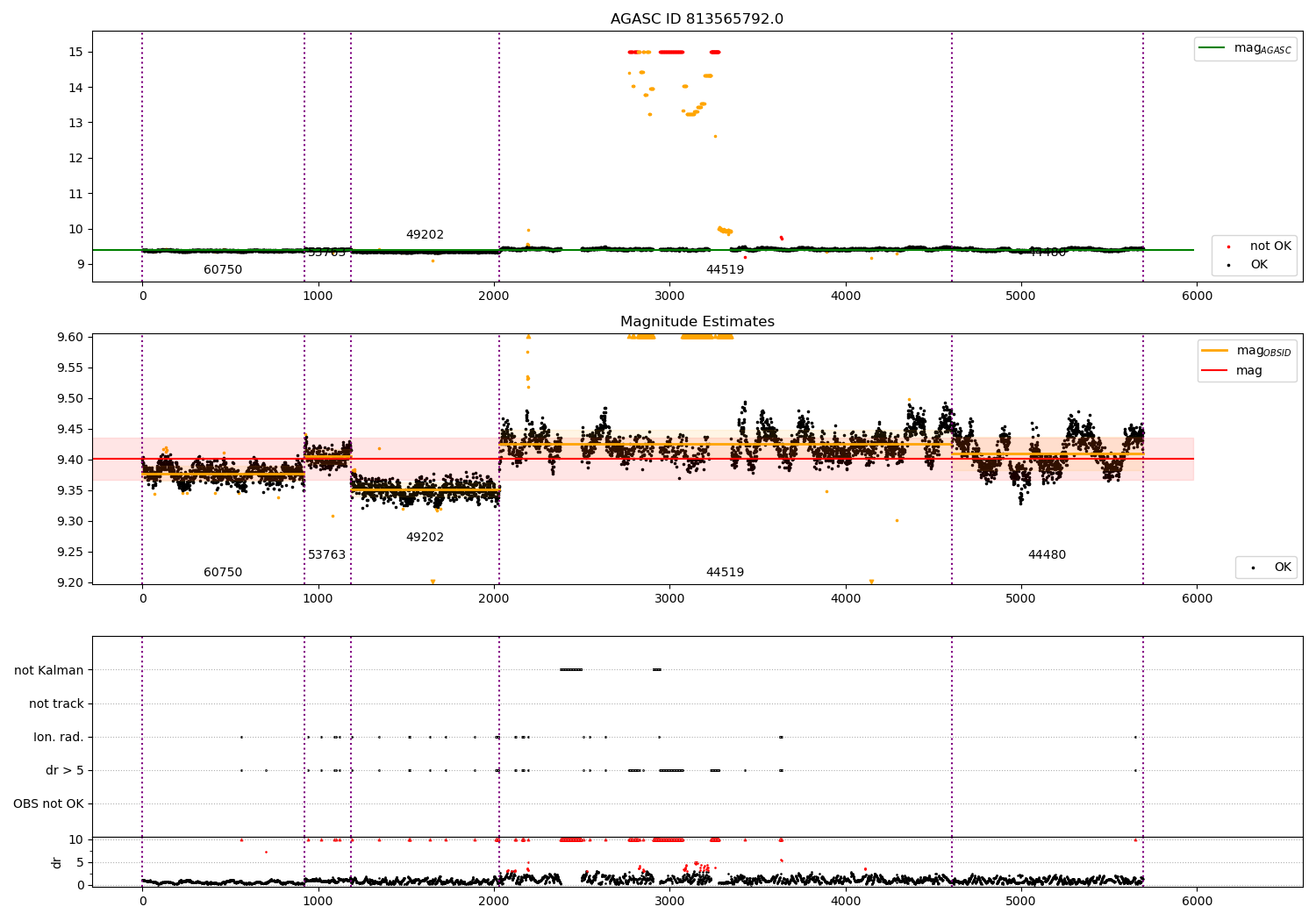Click obsid label 49202 in Magnitude Estimates plot

(425, 538)
